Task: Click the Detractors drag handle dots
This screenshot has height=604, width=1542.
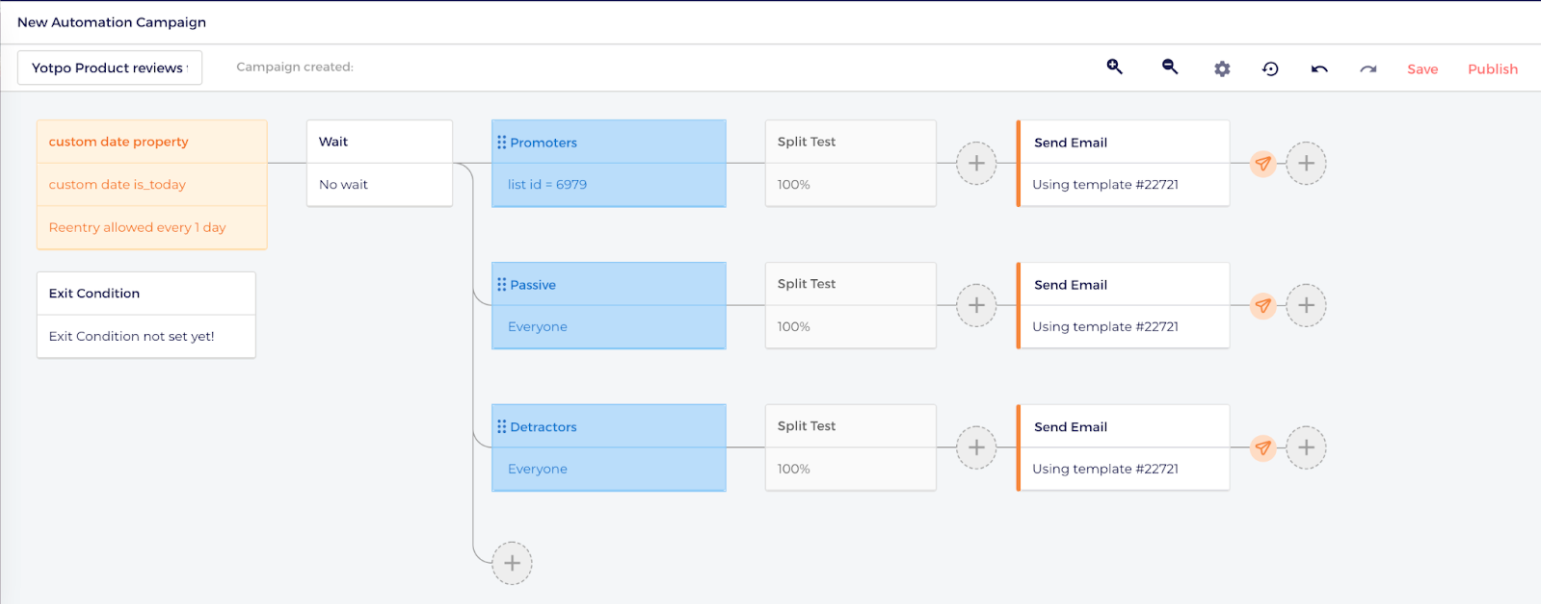Action: tap(501, 426)
